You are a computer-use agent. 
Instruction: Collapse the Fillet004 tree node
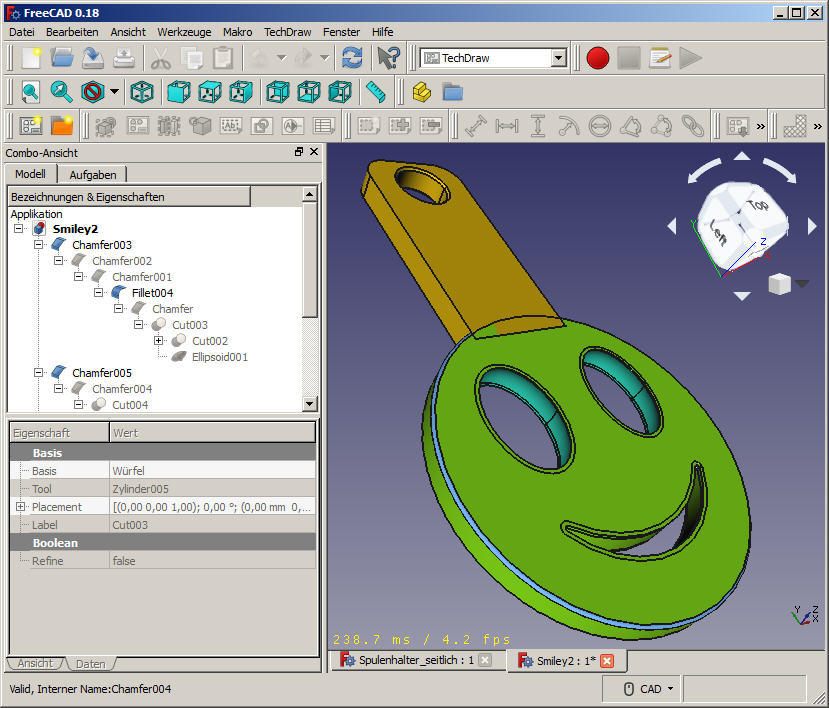coord(98,292)
